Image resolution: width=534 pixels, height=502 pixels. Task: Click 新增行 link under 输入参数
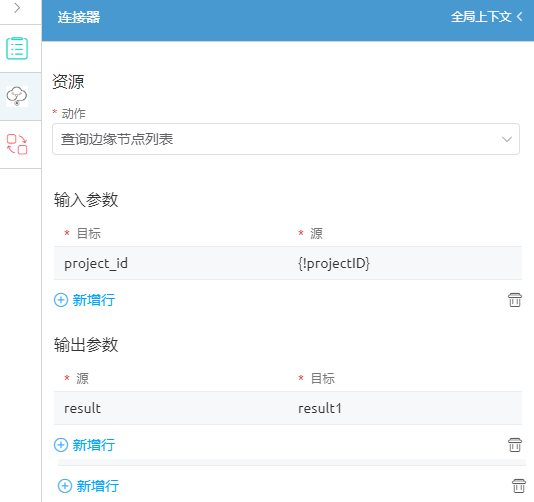coord(94,300)
